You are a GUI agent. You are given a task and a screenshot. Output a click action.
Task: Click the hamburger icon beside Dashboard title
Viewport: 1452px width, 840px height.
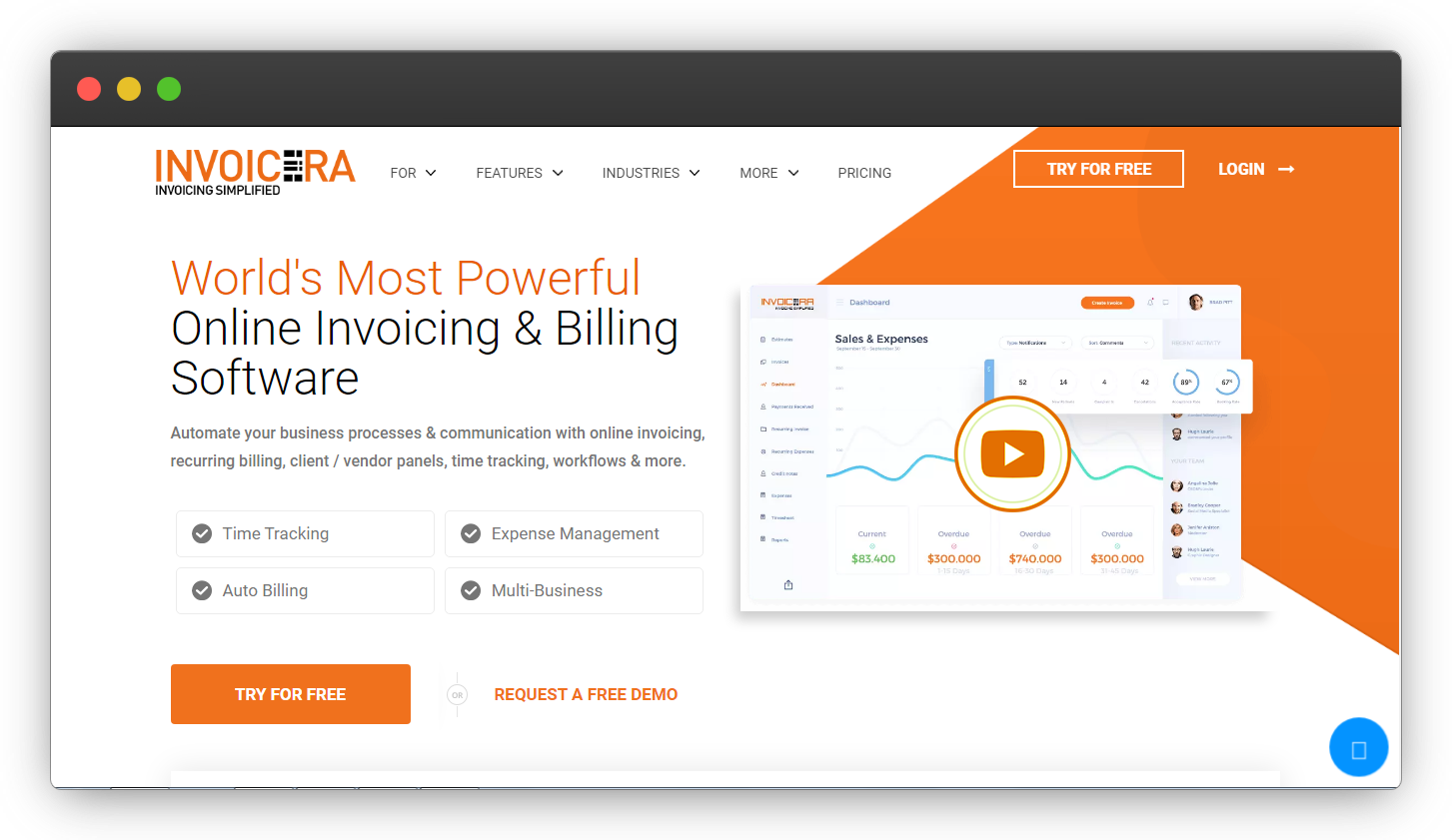[840, 302]
